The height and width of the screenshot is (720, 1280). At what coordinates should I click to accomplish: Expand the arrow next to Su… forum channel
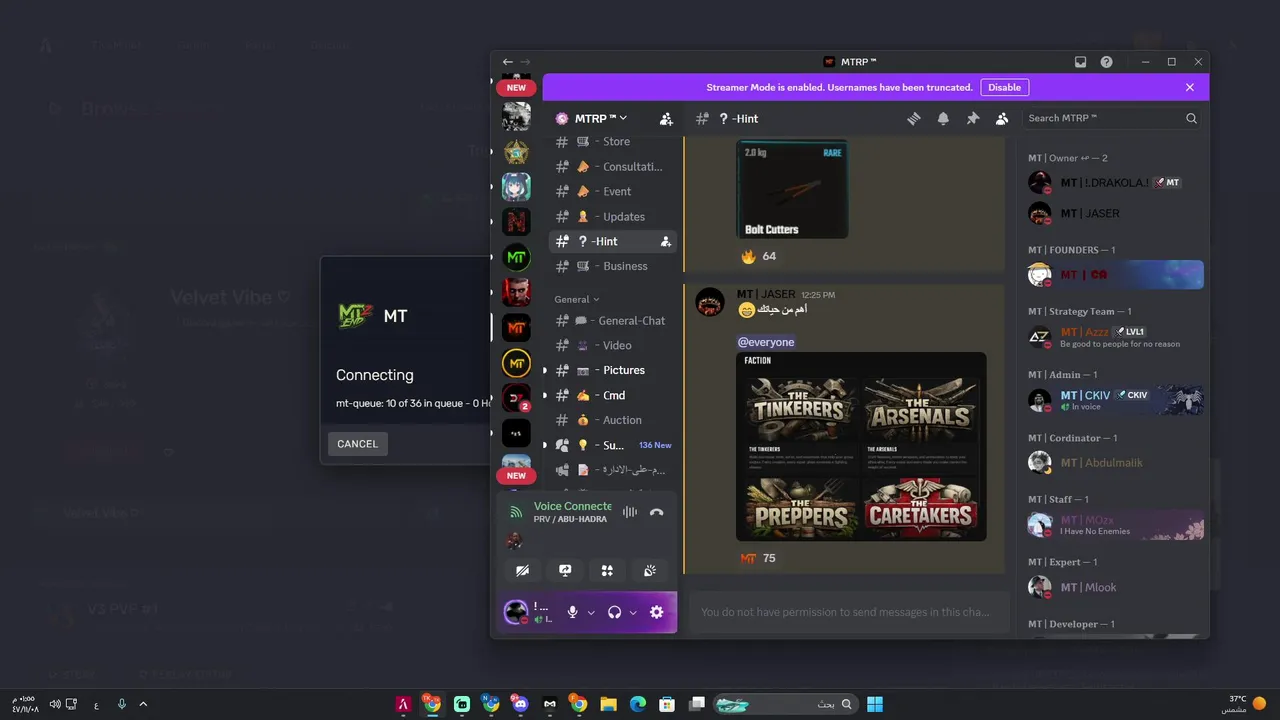[x=545, y=445]
